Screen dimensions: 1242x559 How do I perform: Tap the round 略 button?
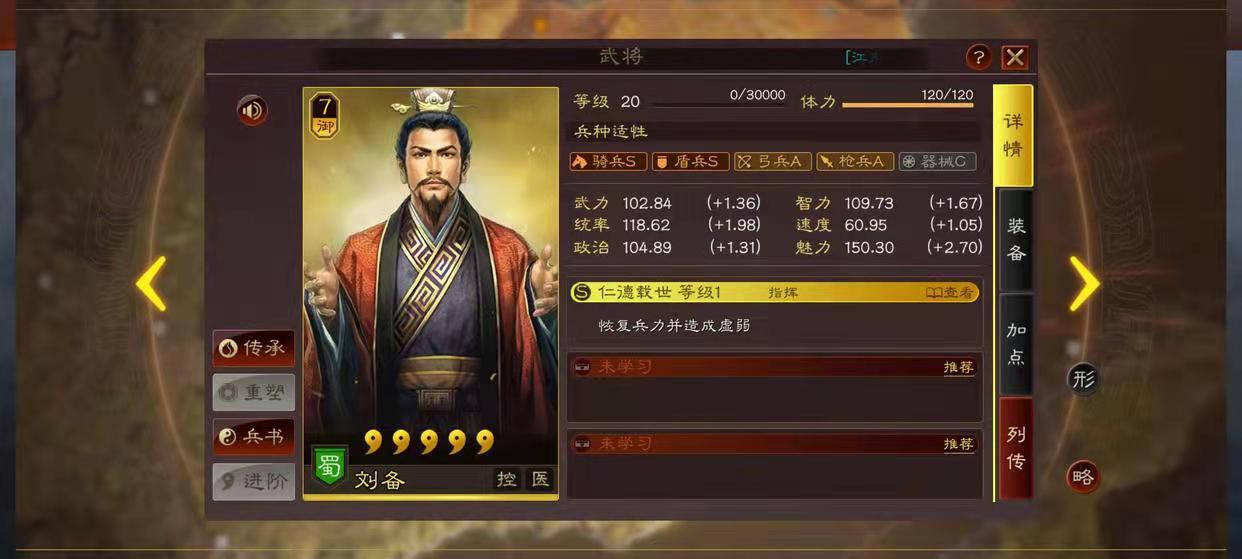click(1083, 477)
